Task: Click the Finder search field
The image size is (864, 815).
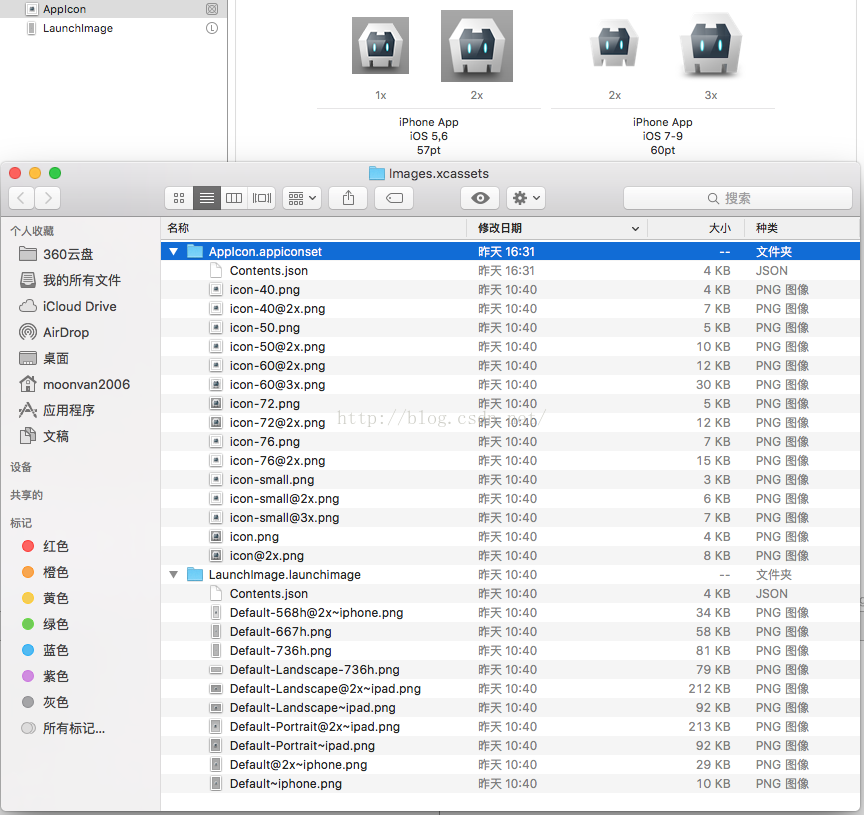Action: click(738, 198)
